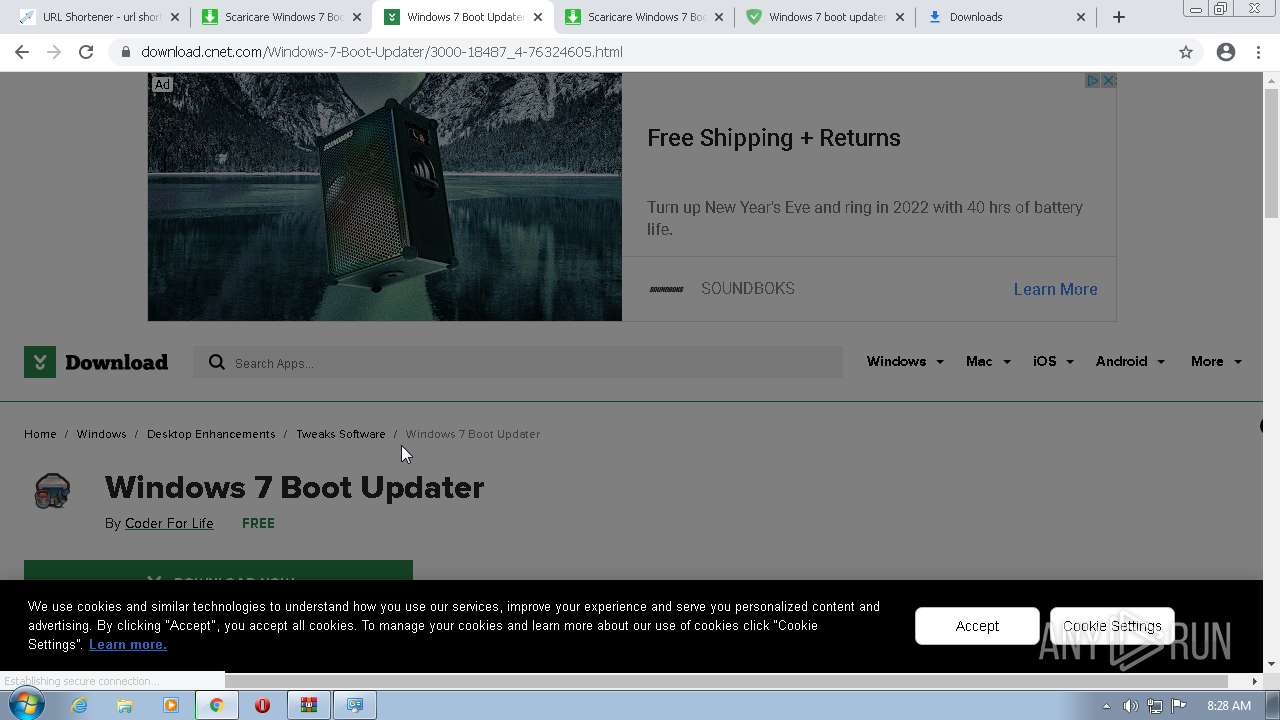Image resolution: width=1280 pixels, height=720 pixels.
Task: Expand the Mac platform dropdown
Action: tap(988, 361)
